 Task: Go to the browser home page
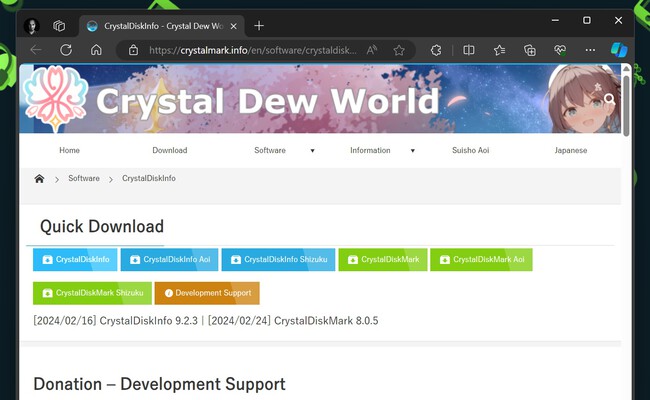click(x=96, y=50)
